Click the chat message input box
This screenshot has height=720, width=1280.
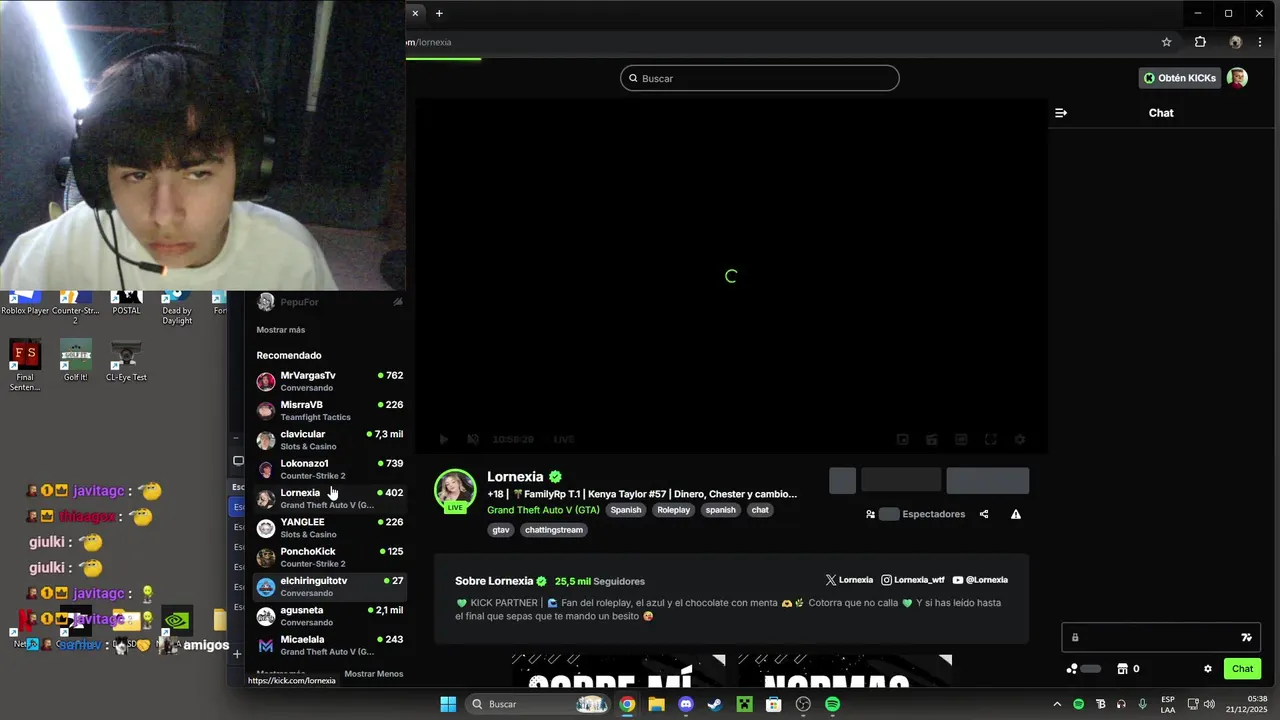[x=1161, y=637]
